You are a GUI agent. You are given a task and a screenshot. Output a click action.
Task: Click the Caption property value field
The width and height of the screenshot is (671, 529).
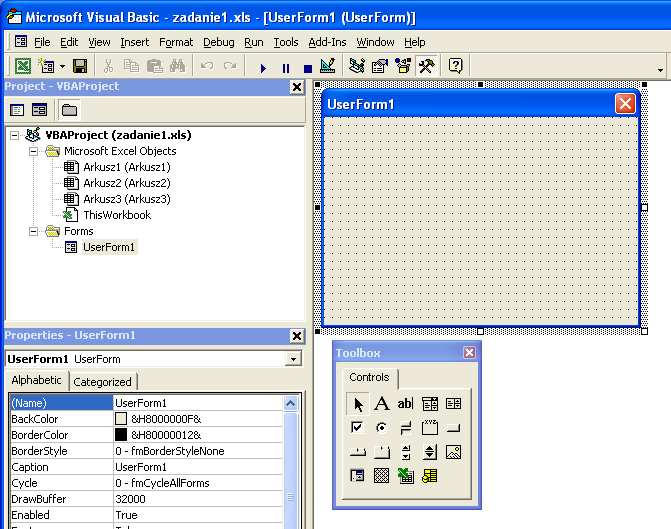point(198,467)
